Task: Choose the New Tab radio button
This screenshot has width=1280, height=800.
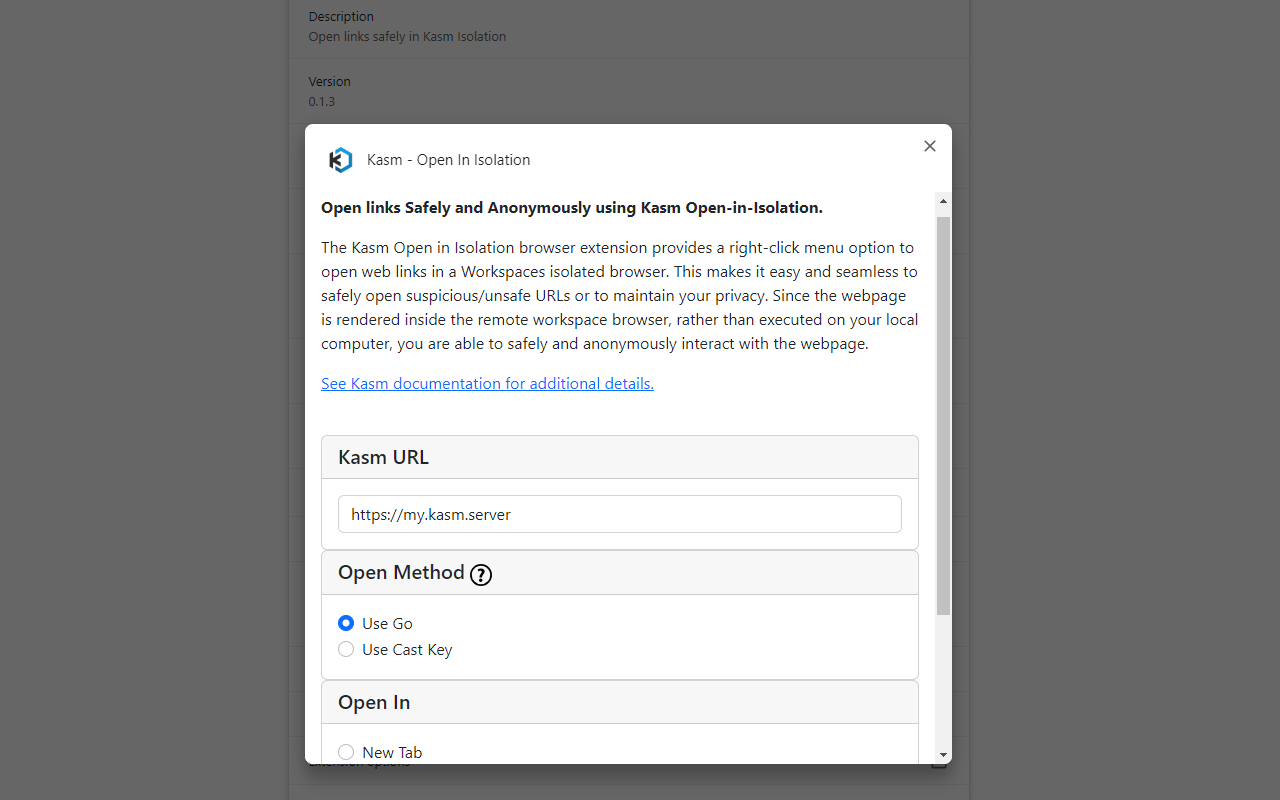Action: tap(346, 752)
